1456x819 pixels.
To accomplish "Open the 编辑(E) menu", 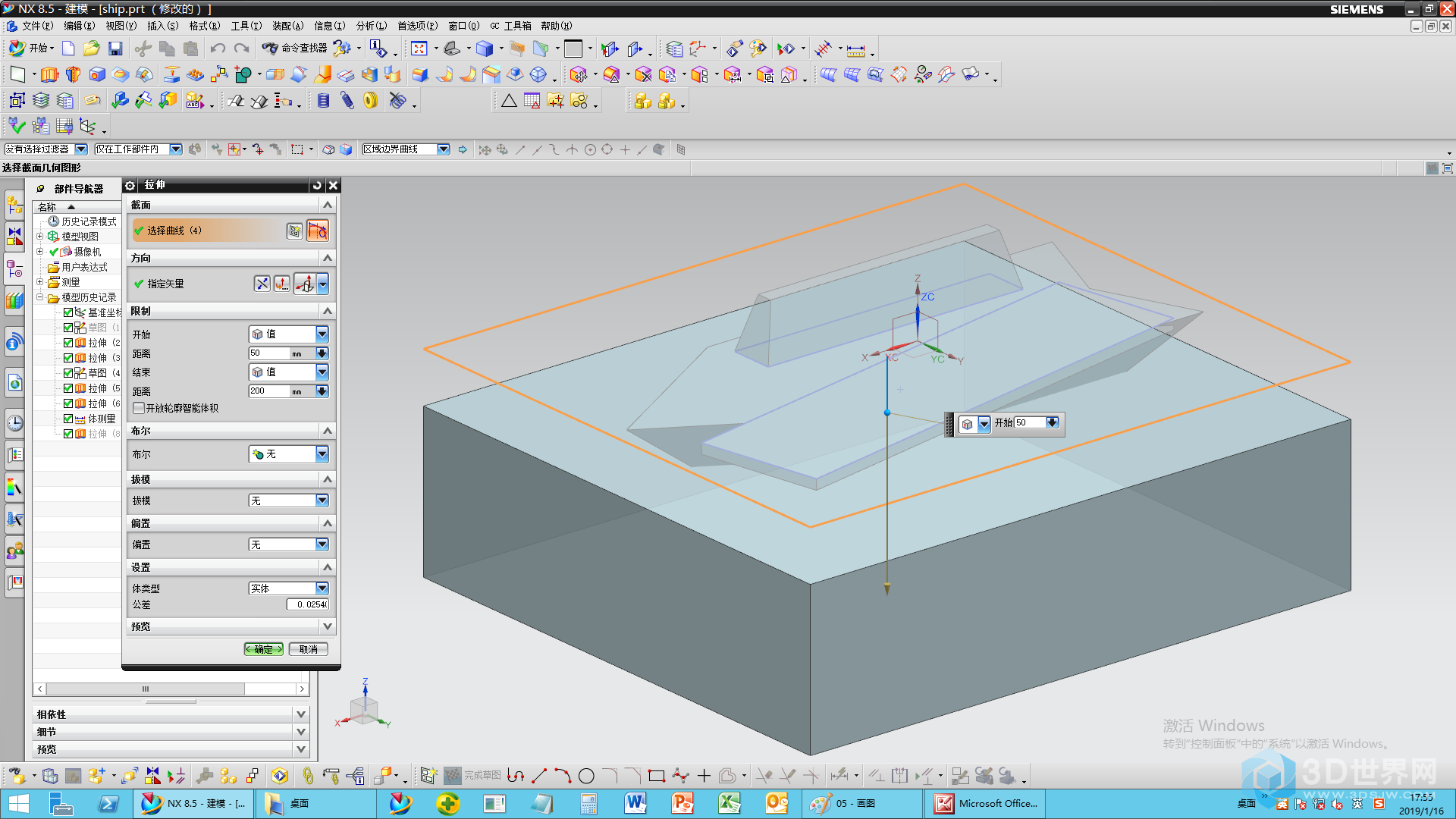I will (79, 26).
